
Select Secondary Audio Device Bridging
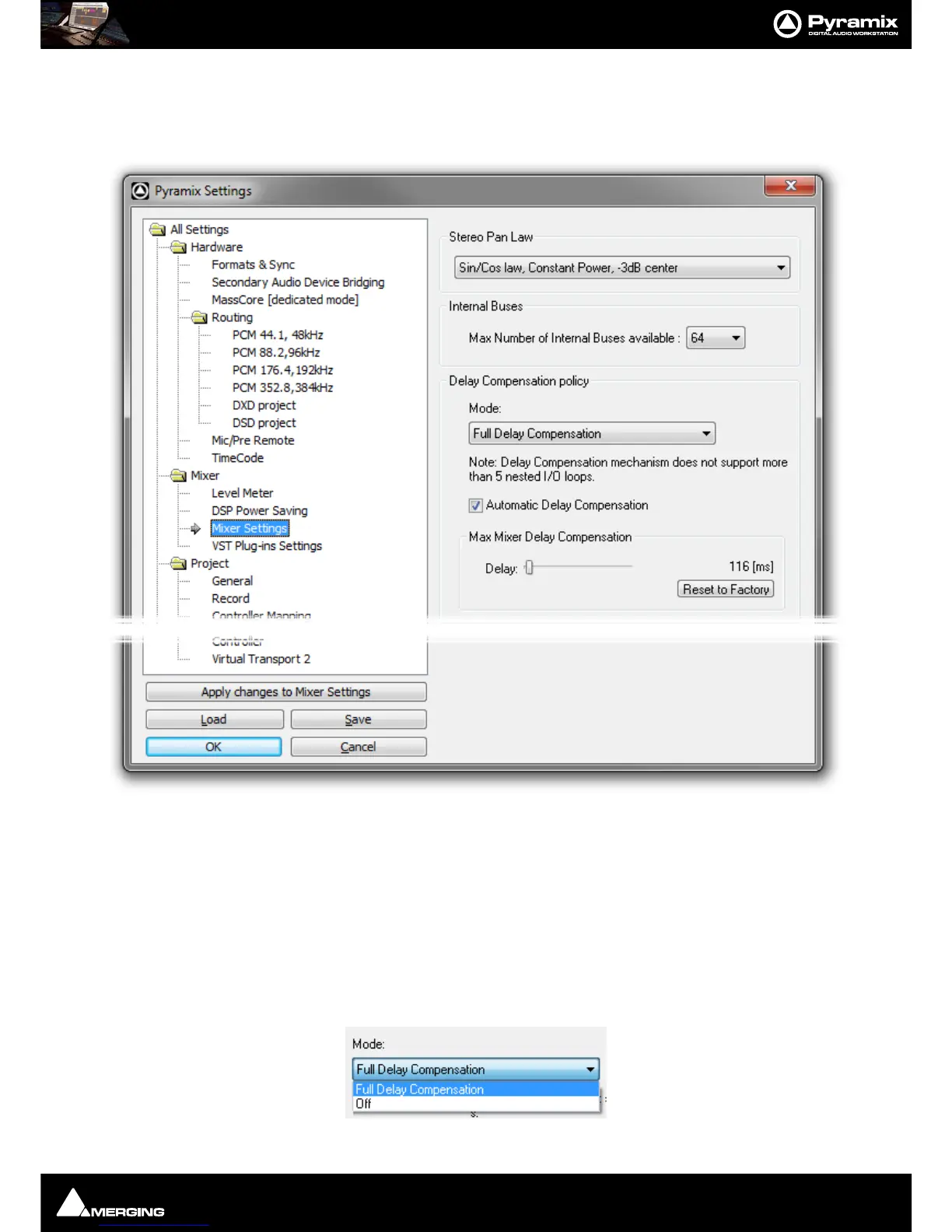coord(298,282)
